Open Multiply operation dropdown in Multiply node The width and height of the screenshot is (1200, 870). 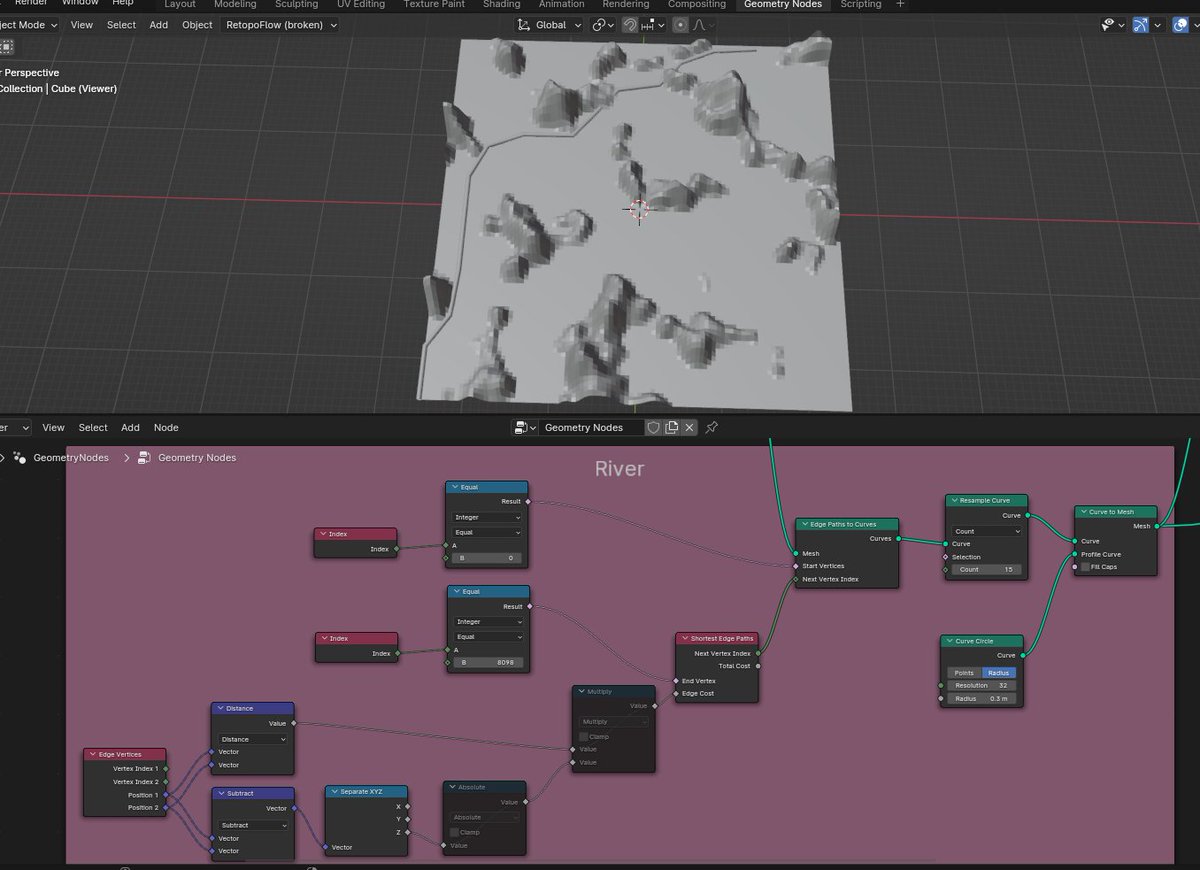[x=615, y=722]
